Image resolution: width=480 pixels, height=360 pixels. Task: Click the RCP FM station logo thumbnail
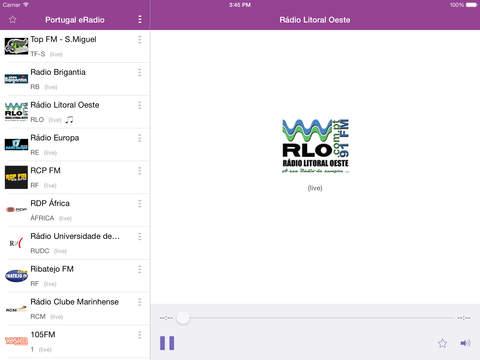(16, 177)
